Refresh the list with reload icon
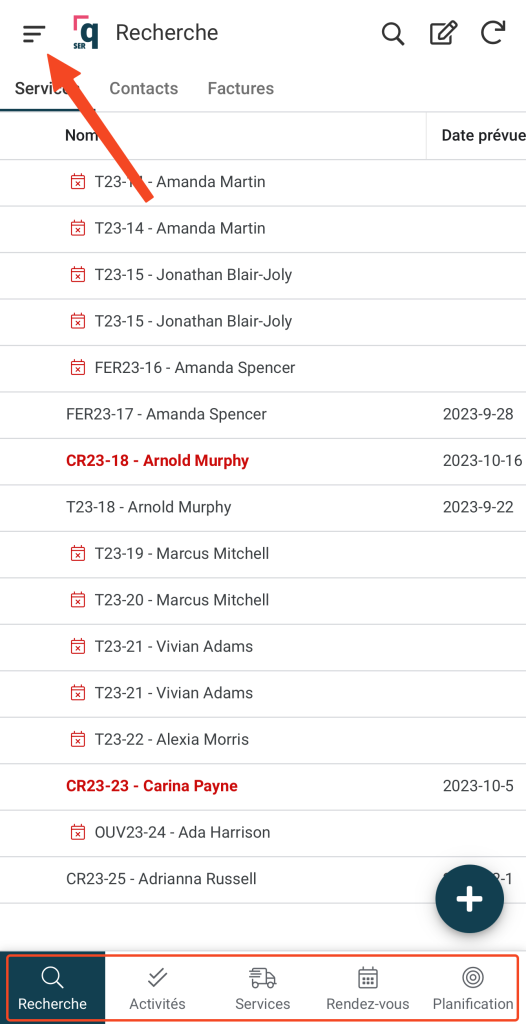 tap(493, 33)
